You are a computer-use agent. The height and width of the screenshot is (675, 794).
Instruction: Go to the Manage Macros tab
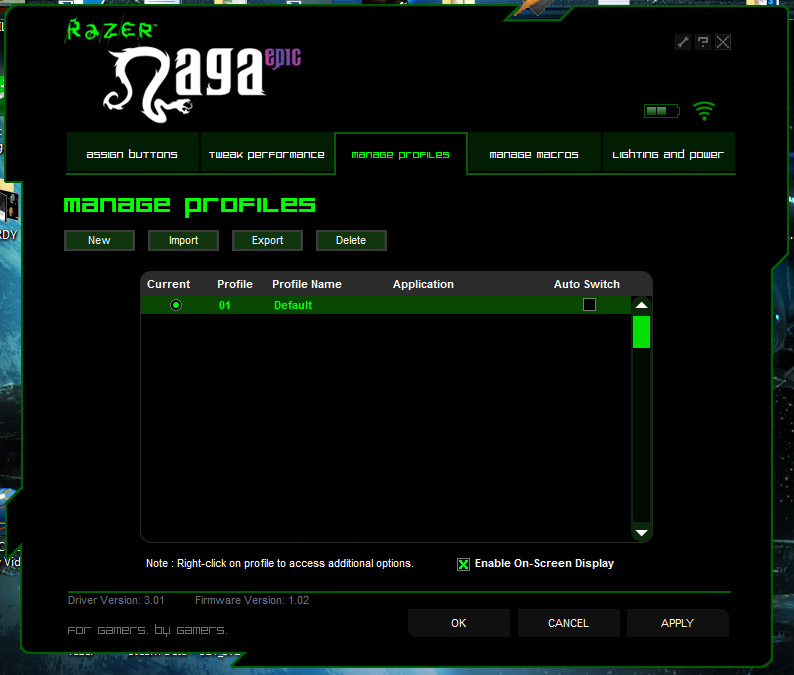coord(534,154)
